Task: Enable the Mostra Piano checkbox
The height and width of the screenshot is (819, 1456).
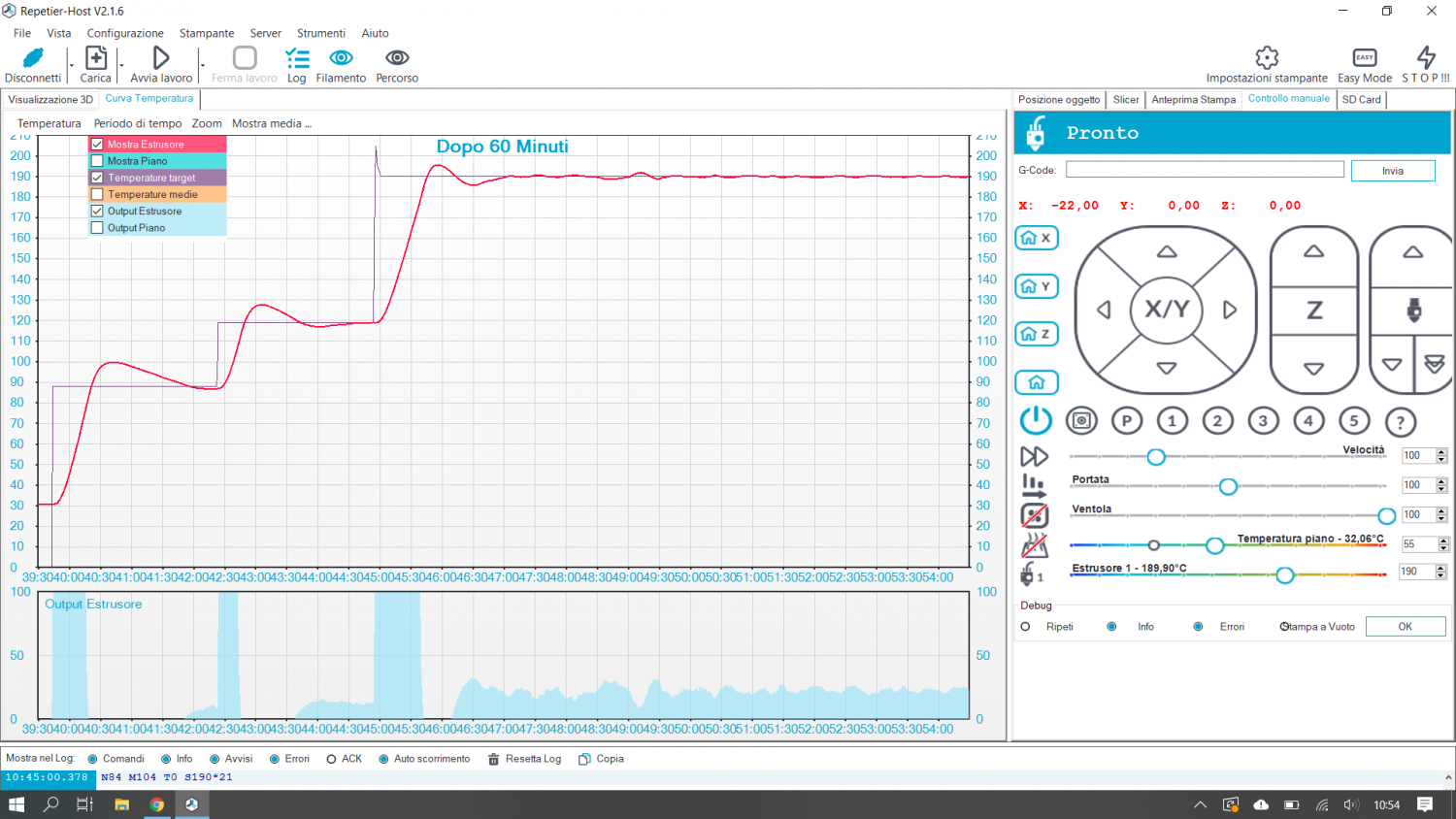Action: pyautogui.click(x=97, y=161)
